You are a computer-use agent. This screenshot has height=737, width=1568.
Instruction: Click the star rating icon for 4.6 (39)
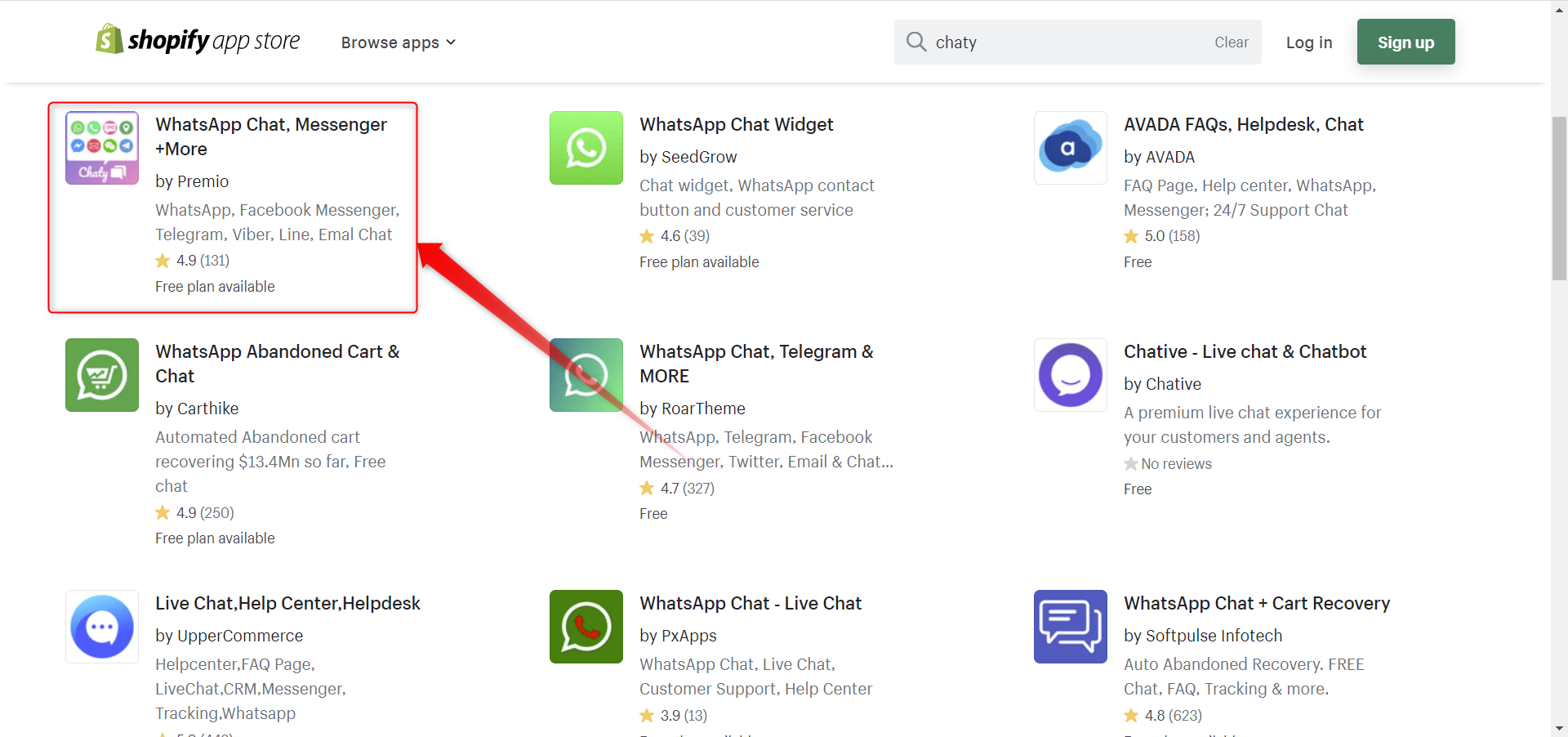click(647, 236)
